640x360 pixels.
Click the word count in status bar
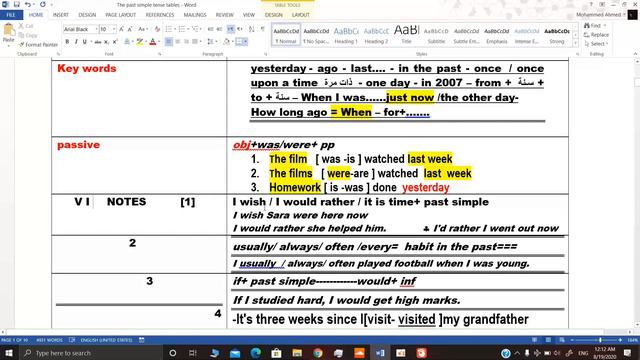(x=49, y=340)
